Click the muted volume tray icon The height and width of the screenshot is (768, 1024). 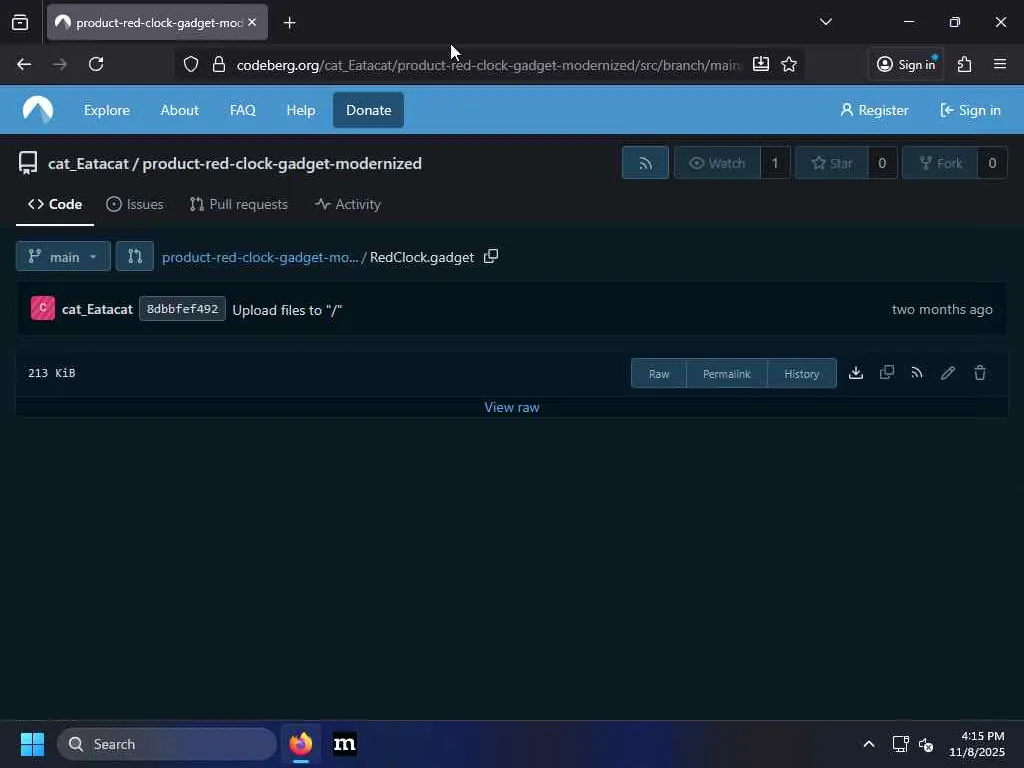click(926, 744)
